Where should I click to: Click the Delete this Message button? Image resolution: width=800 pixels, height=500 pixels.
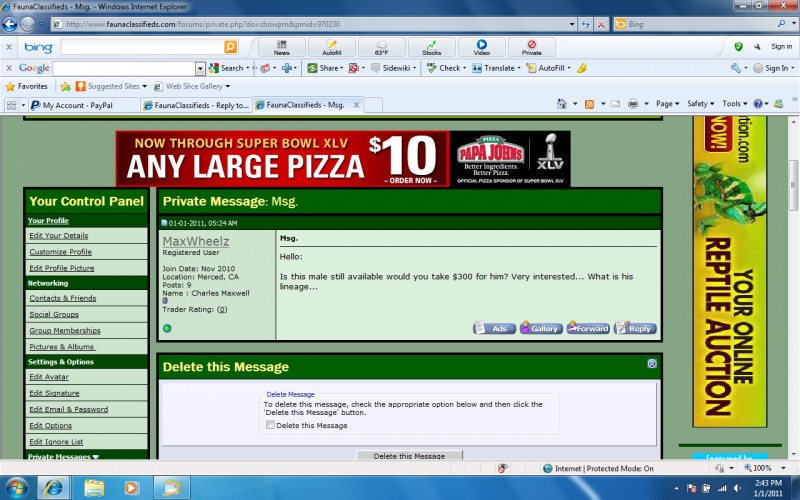[x=409, y=455]
